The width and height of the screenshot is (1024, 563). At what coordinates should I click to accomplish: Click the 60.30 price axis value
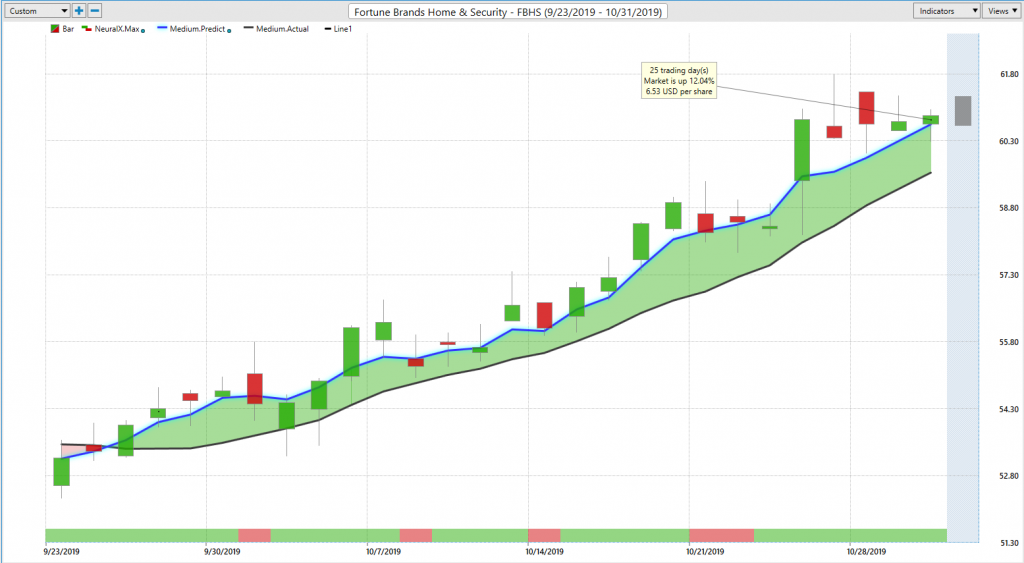[1009, 141]
